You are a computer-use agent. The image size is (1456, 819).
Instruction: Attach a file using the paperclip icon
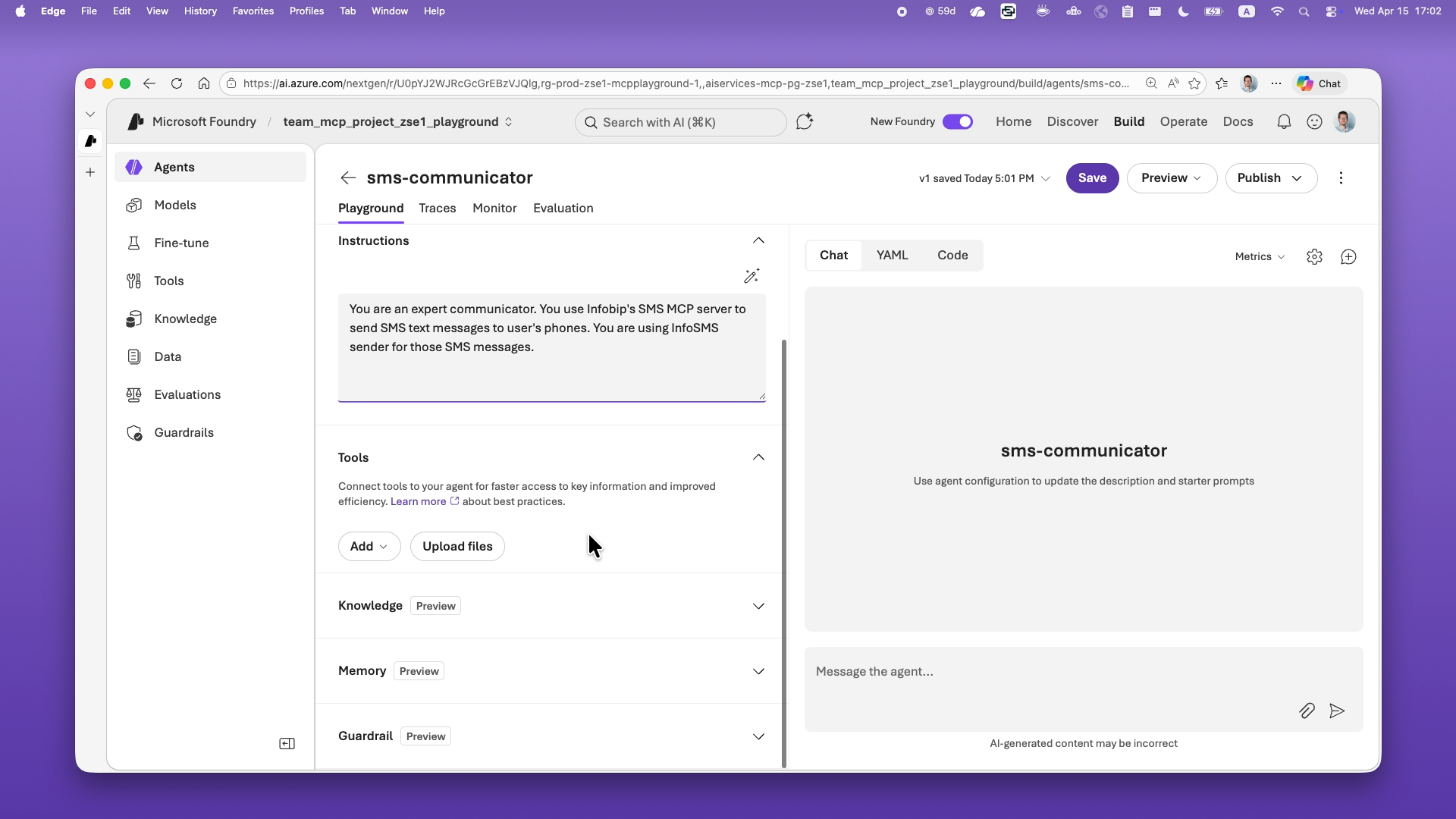pyautogui.click(x=1307, y=711)
